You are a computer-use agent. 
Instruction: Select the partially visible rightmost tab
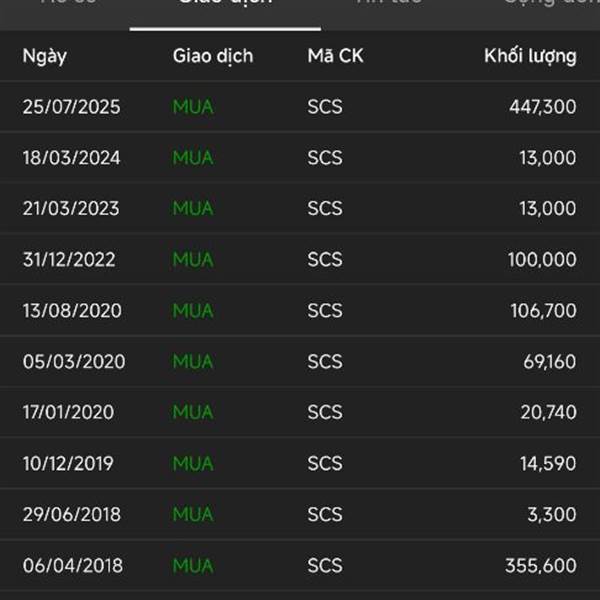[552, 3]
